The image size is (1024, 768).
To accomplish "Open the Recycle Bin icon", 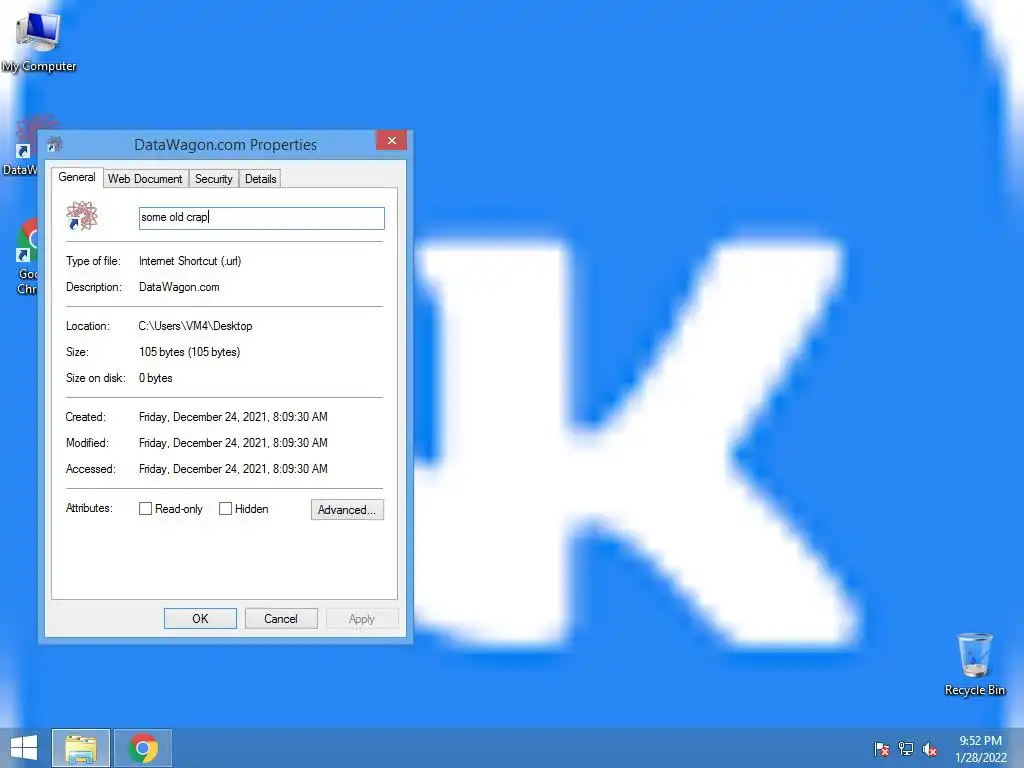I will [974, 664].
